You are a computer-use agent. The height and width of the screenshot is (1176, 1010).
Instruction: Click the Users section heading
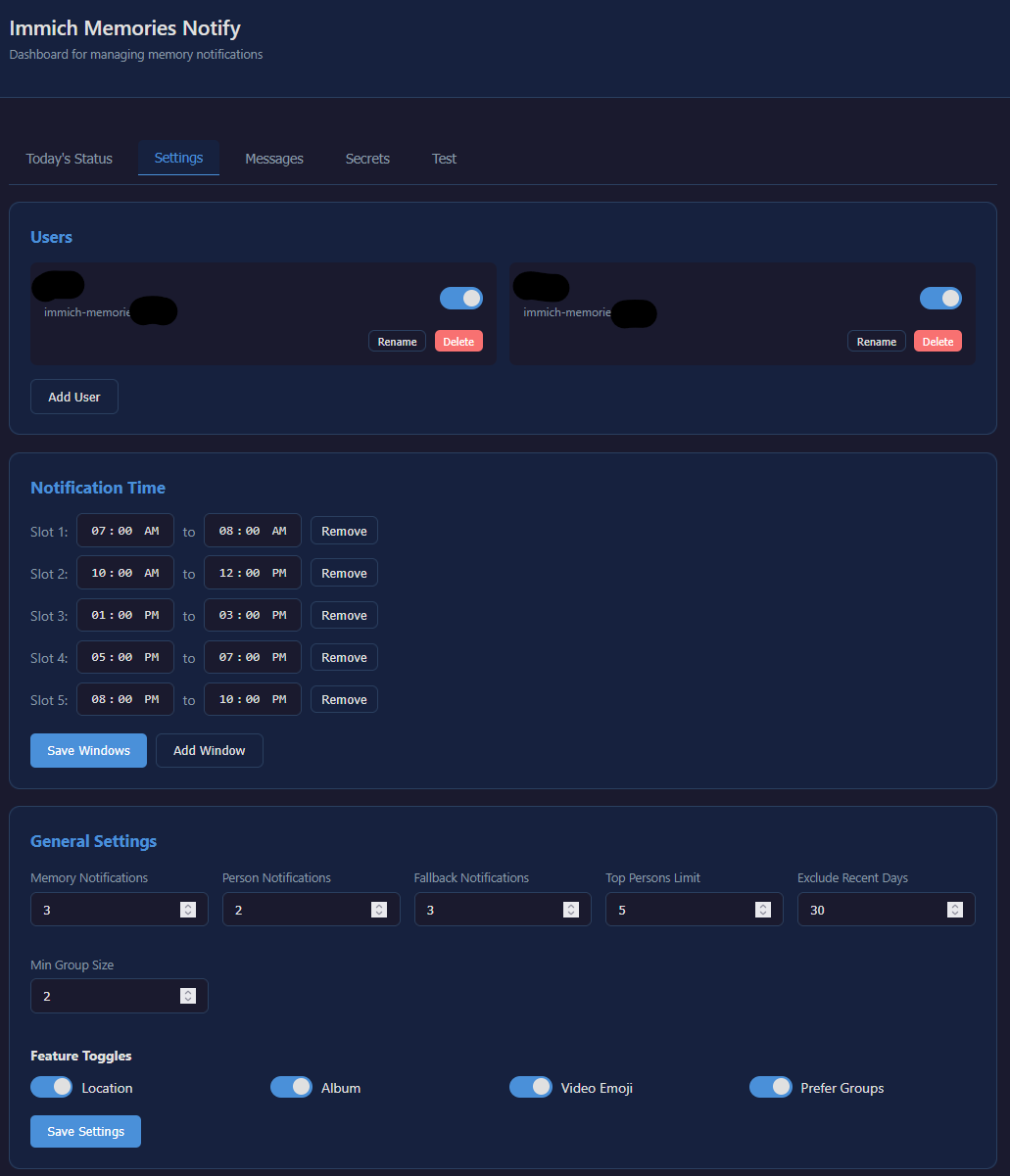click(52, 237)
